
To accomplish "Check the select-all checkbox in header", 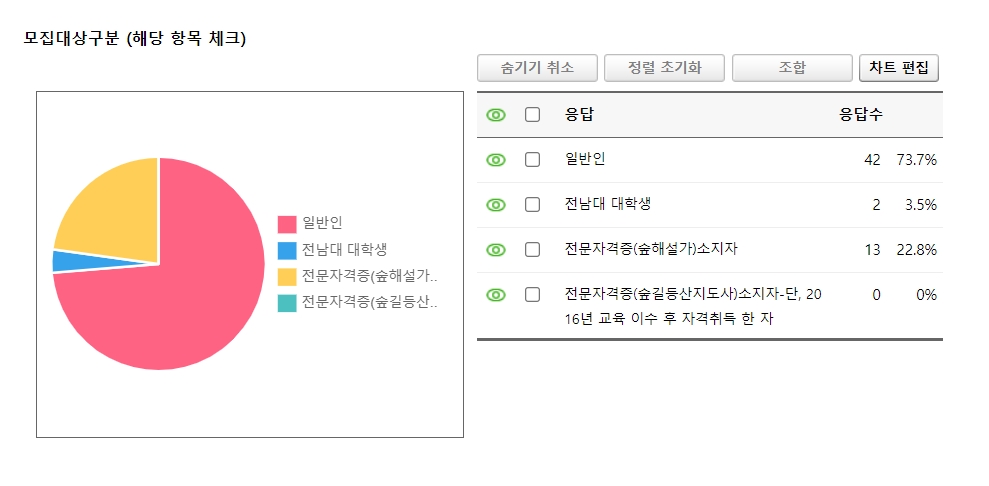I will [x=532, y=115].
